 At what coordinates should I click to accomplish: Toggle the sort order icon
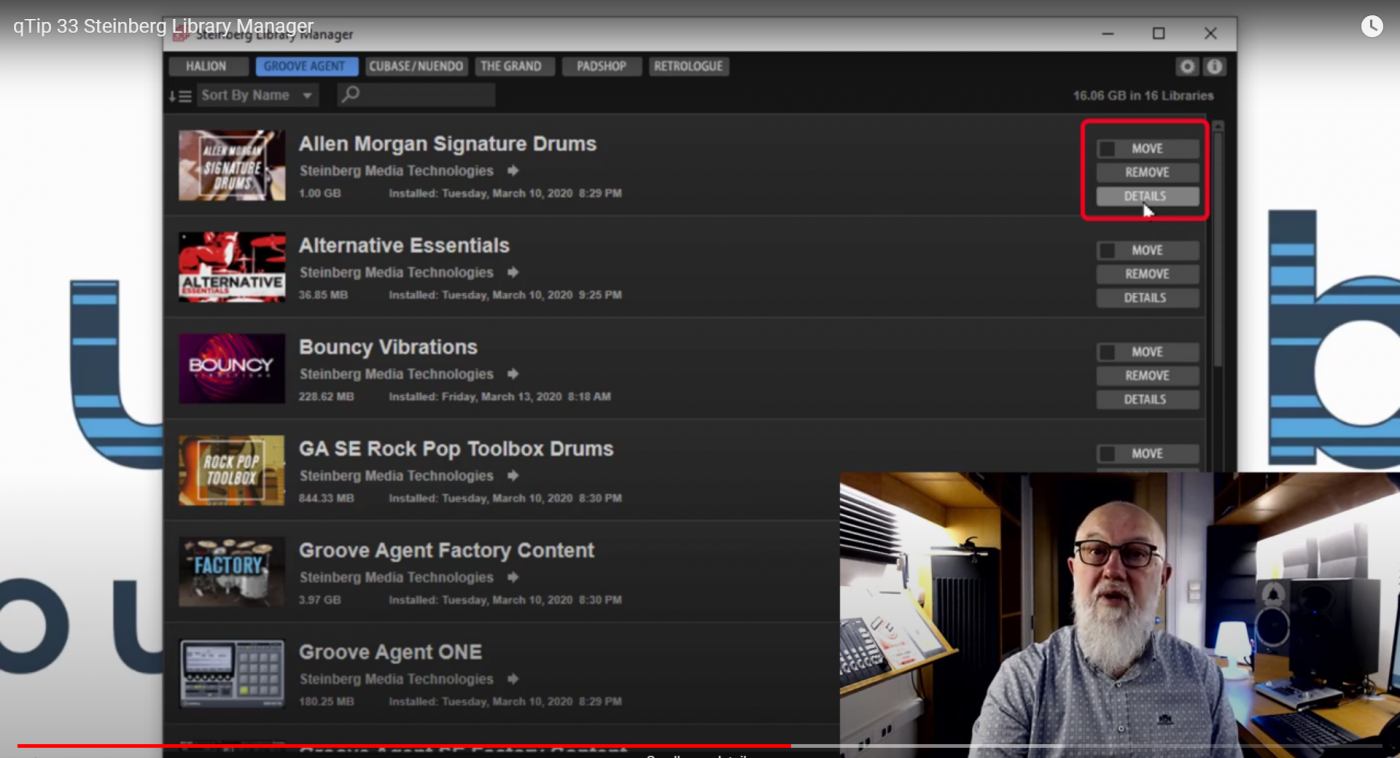[x=180, y=96]
